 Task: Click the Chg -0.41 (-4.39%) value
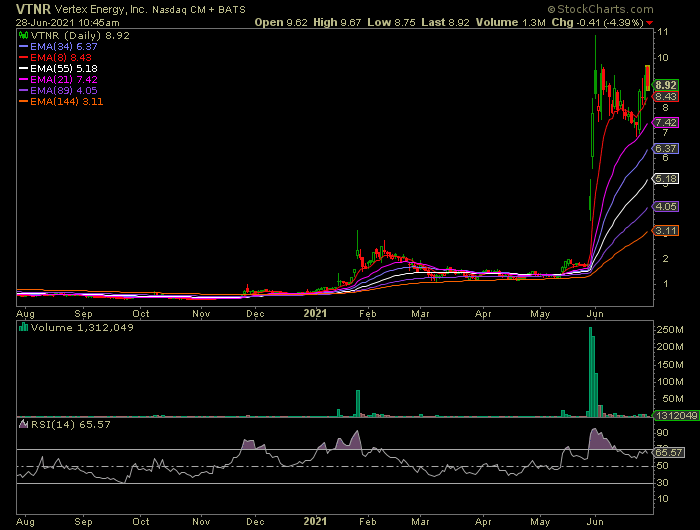[597, 22]
